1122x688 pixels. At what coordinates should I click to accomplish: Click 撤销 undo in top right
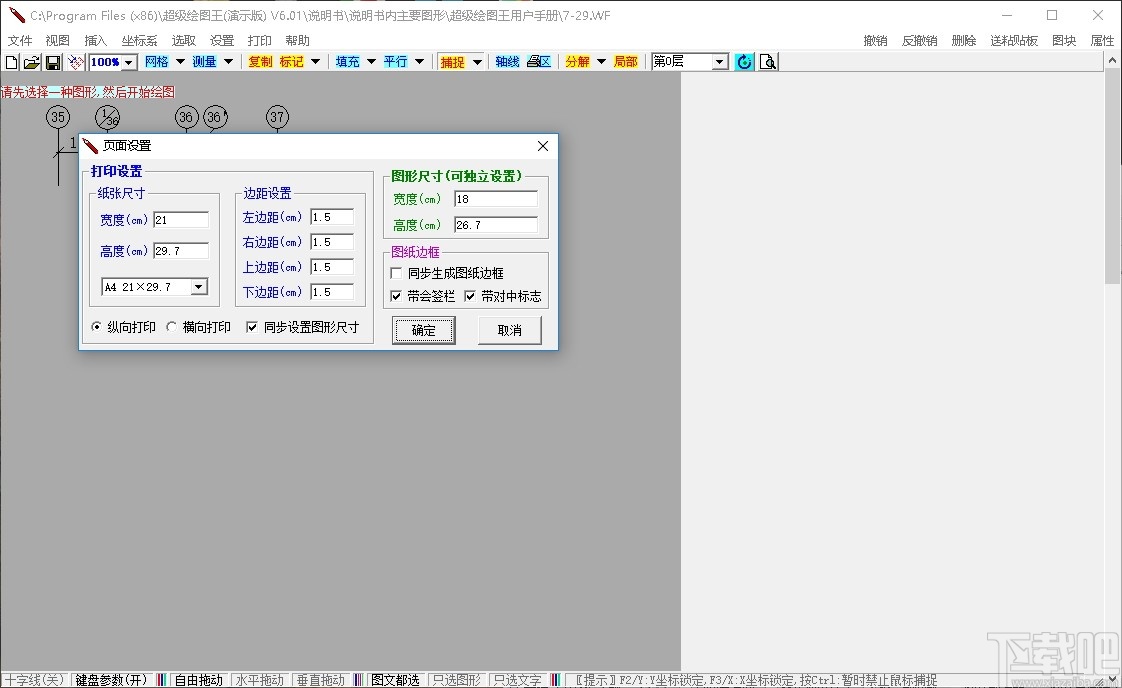click(875, 41)
